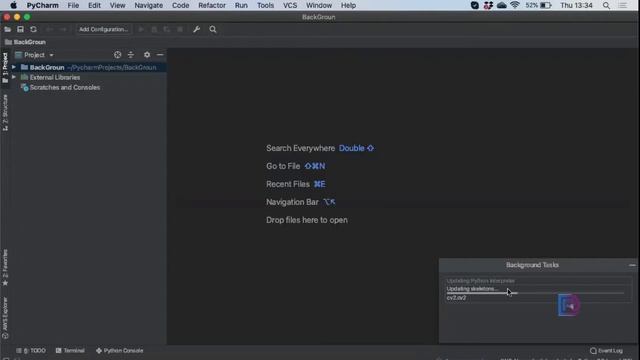The height and width of the screenshot is (360, 640).
Task: Click the Run play icon
Action: tap(141, 29)
